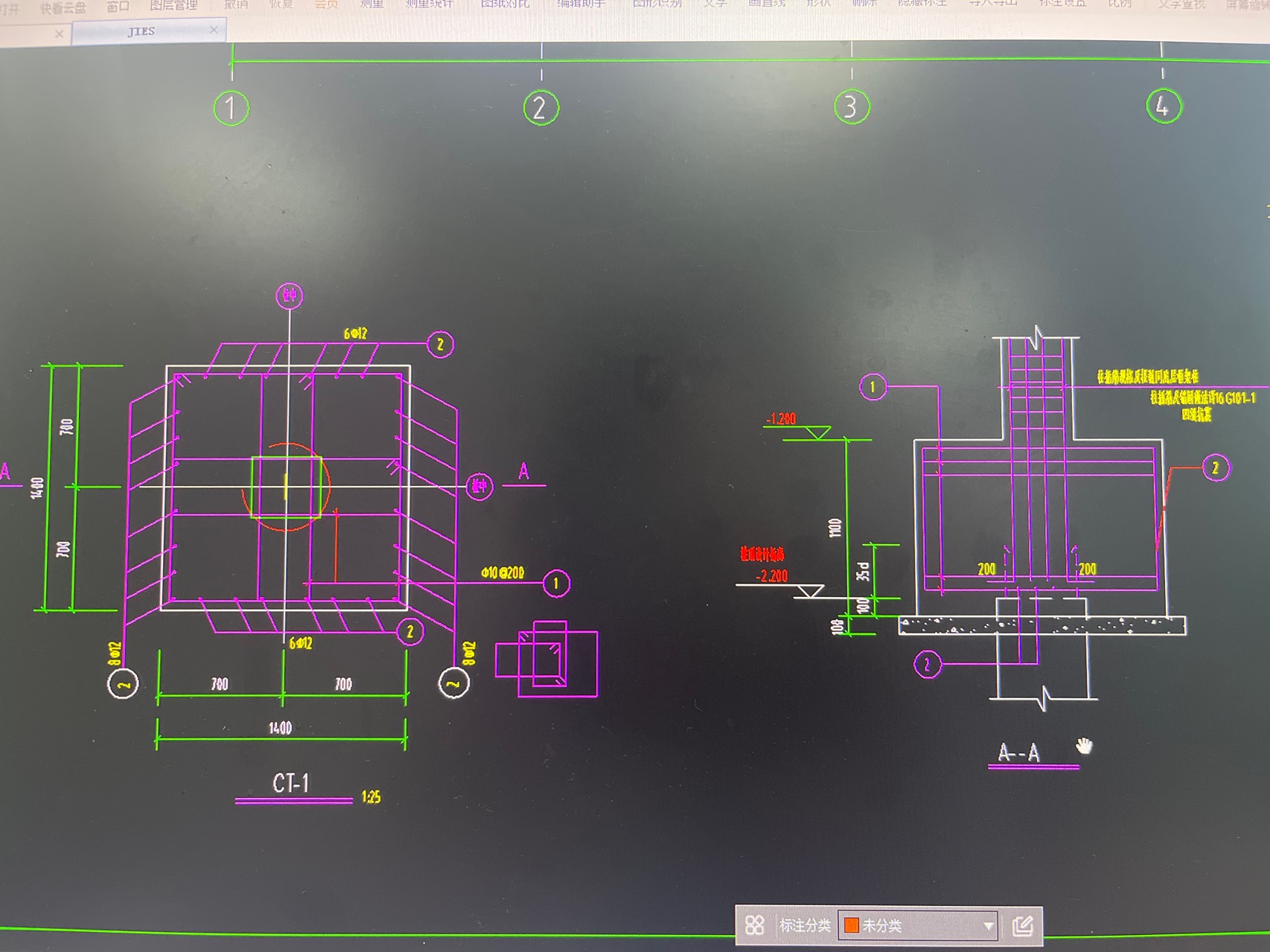Select magenta bubble 1 next to Φ10@200
This screenshot has width=1270, height=952.
click(x=556, y=584)
